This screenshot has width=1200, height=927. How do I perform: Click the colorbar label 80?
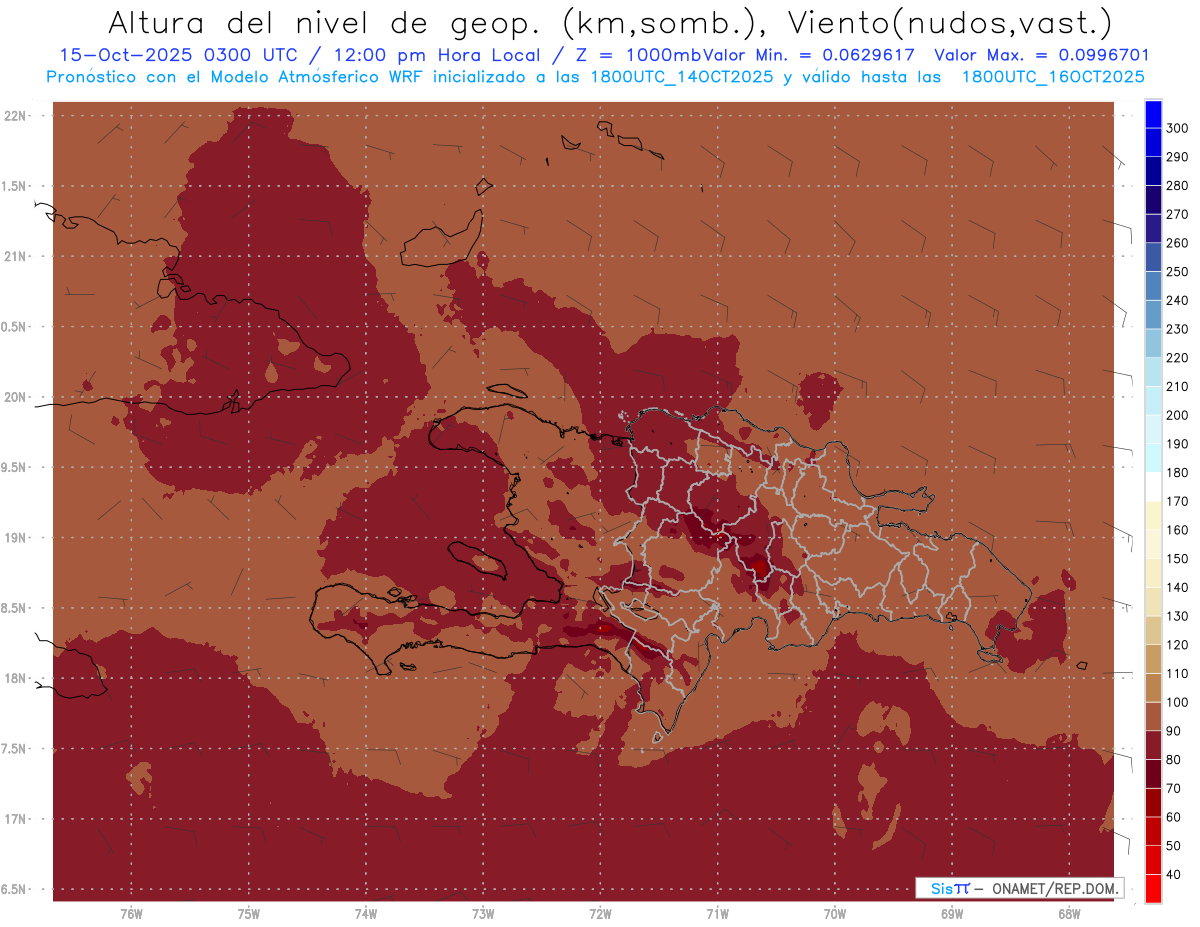click(1174, 760)
